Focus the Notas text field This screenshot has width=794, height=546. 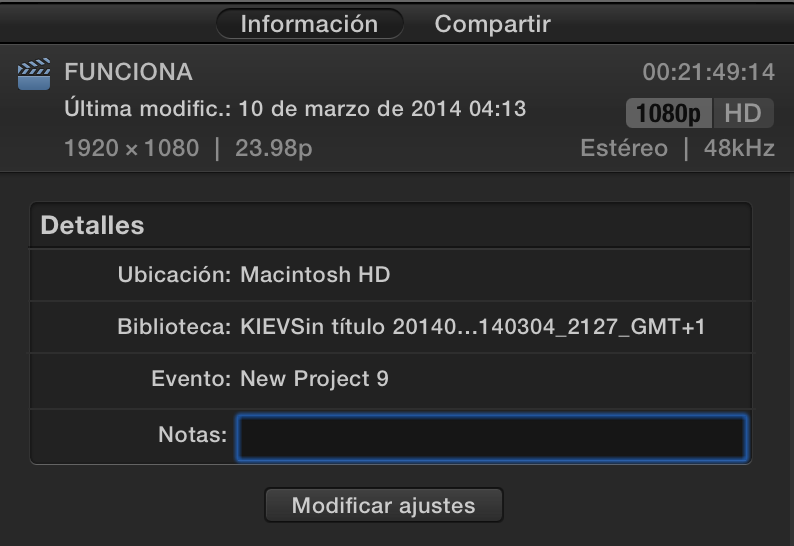pos(491,437)
